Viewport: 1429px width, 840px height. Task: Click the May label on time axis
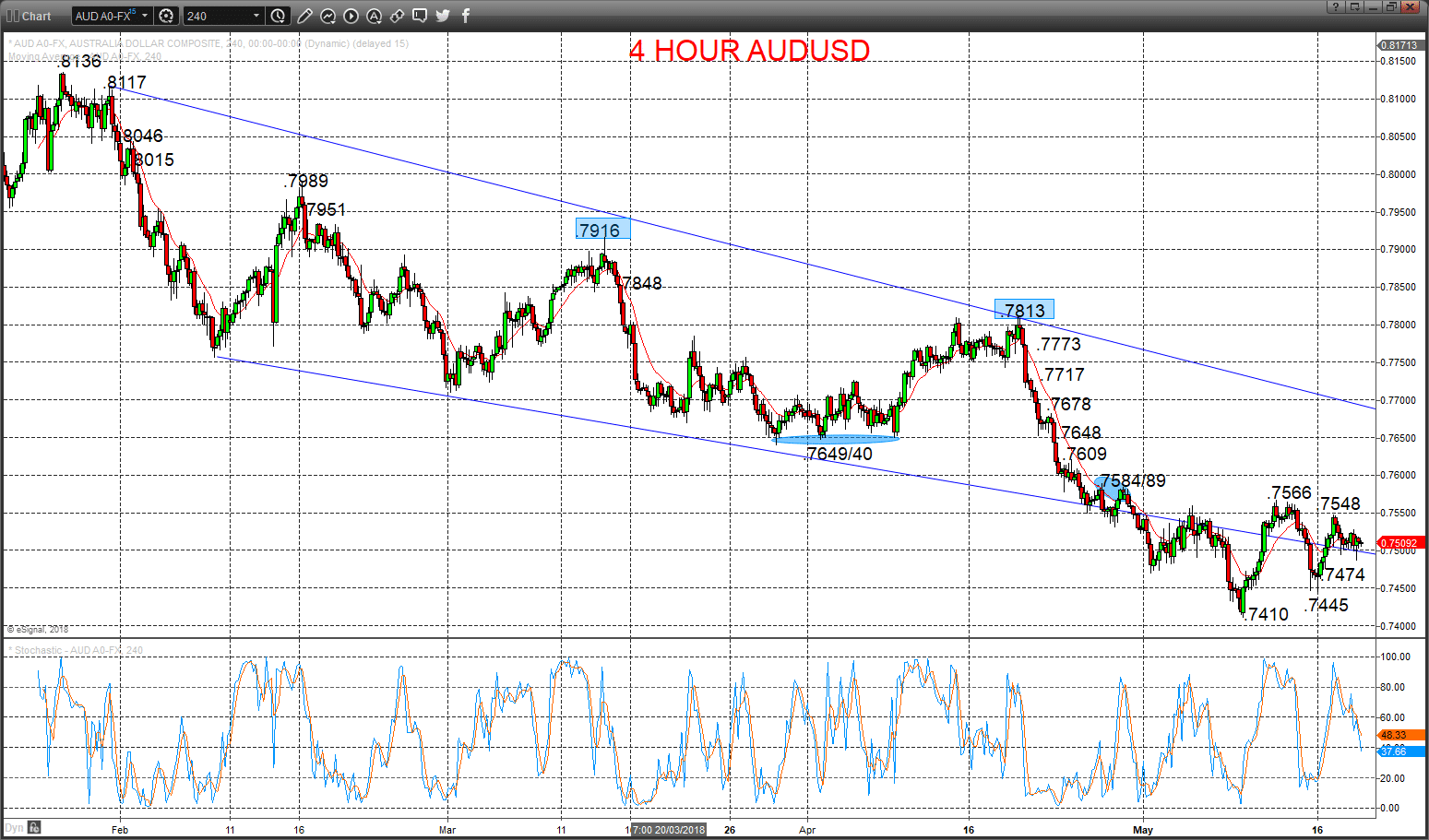click(1143, 830)
